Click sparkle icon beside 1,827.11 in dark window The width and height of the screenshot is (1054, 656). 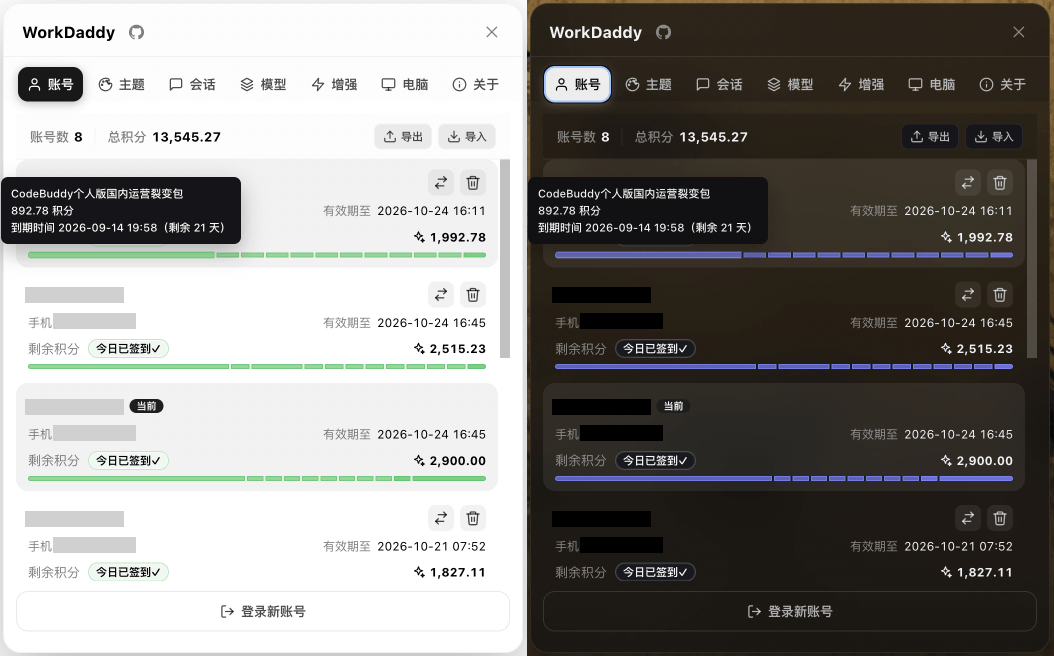pyautogui.click(x=946, y=572)
